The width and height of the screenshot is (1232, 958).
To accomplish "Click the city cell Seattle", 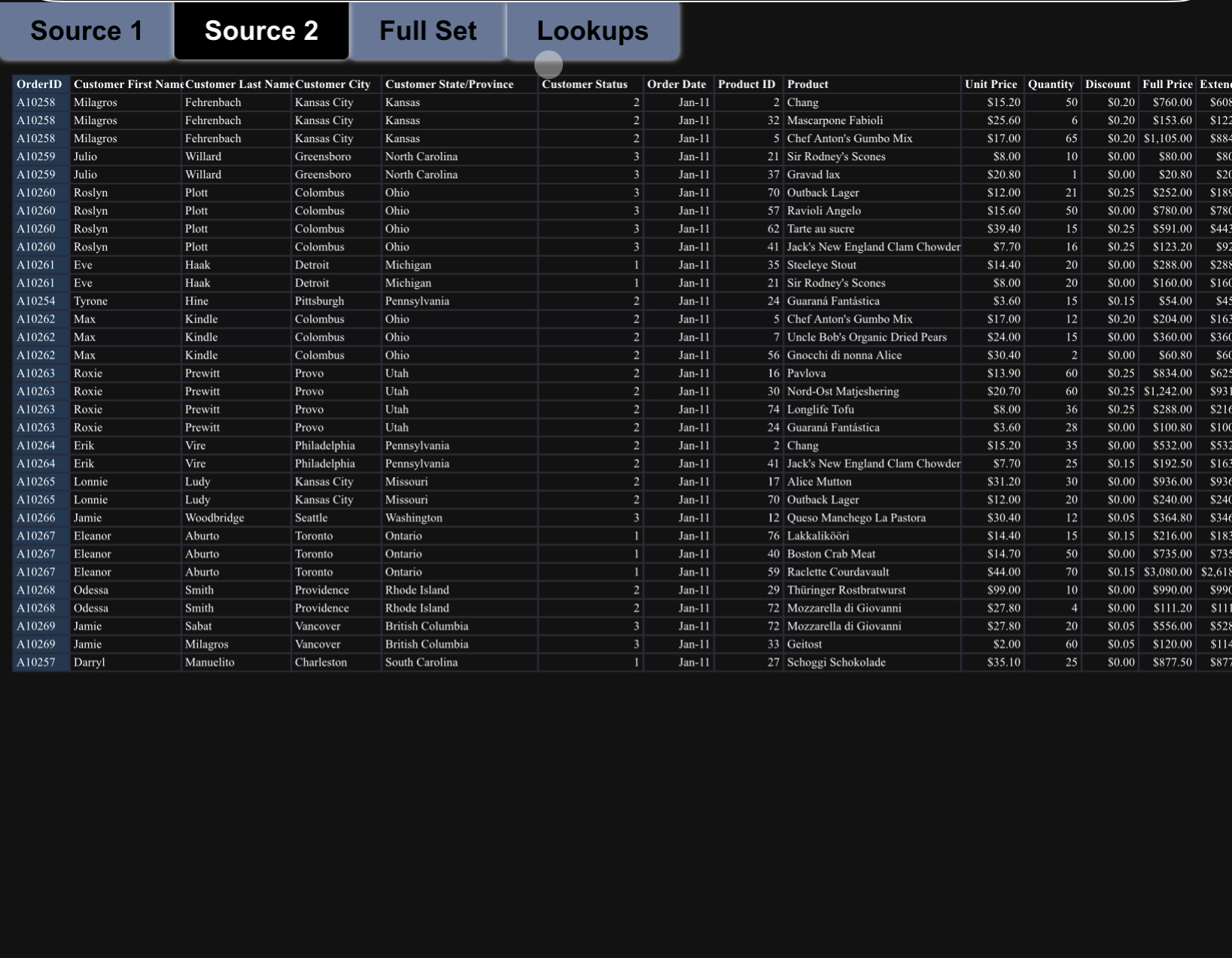I will (336, 518).
